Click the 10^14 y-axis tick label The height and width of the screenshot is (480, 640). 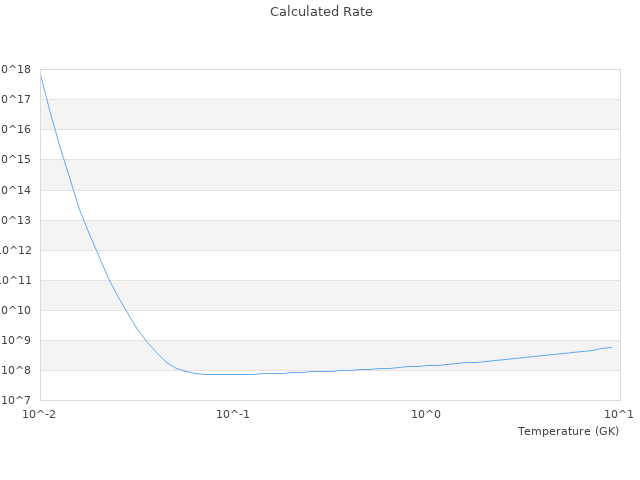[17, 190]
